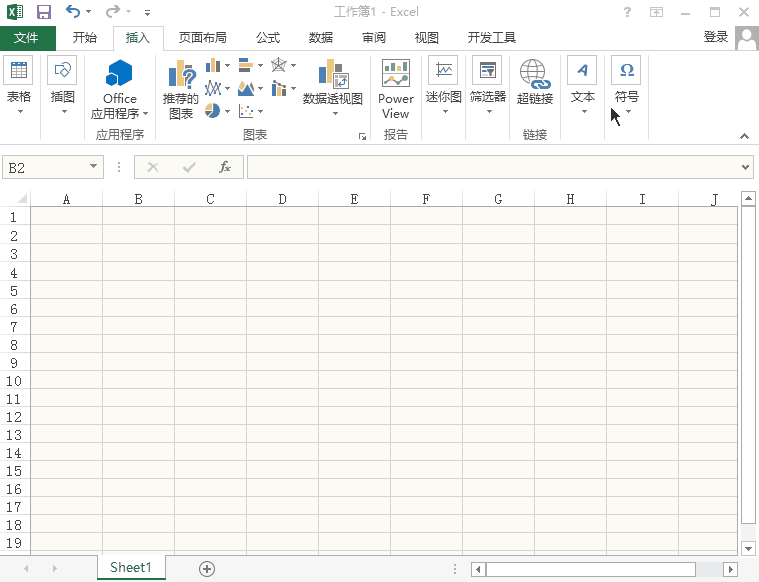Screen dimensions: 759x582
Task: Open the chart dialog launcher in 图表 group
Action: tap(362, 137)
